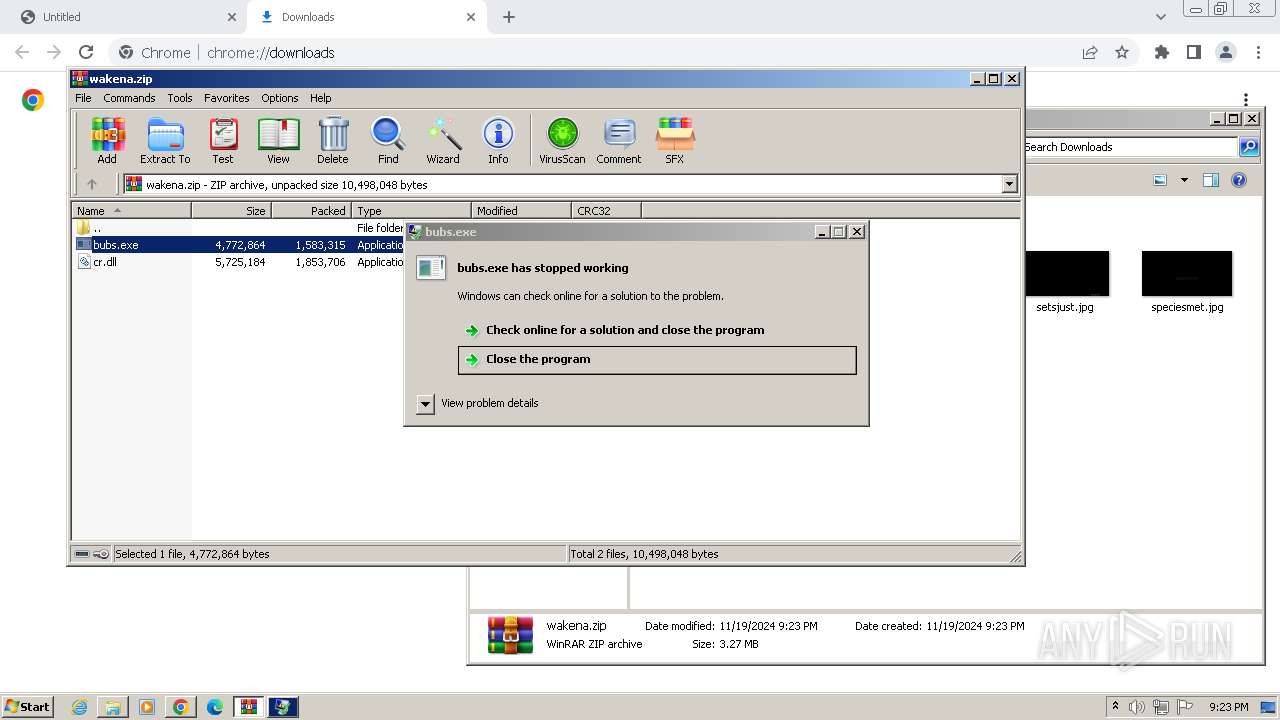Viewport: 1280px width, 720px height.
Task: Go up one folder level arrow
Action: (92, 184)
